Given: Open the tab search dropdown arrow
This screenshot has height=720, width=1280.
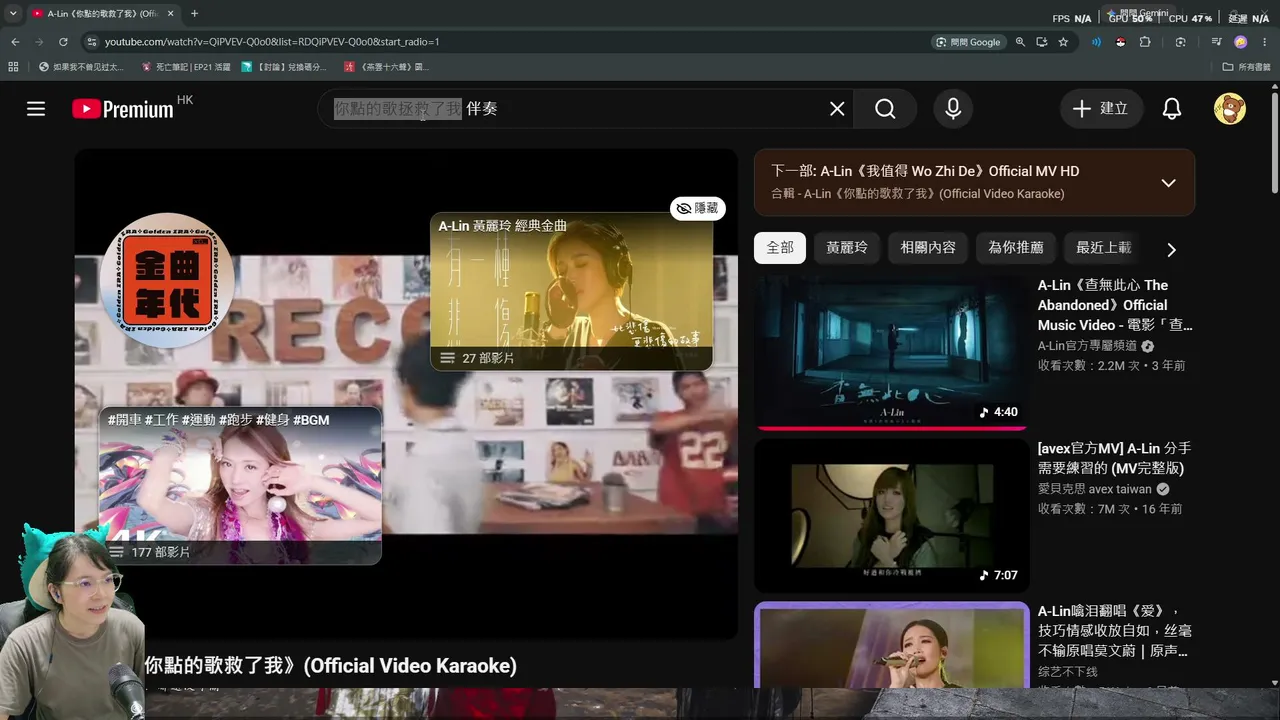Looking at the screenshot, I should tap(12, 14).
